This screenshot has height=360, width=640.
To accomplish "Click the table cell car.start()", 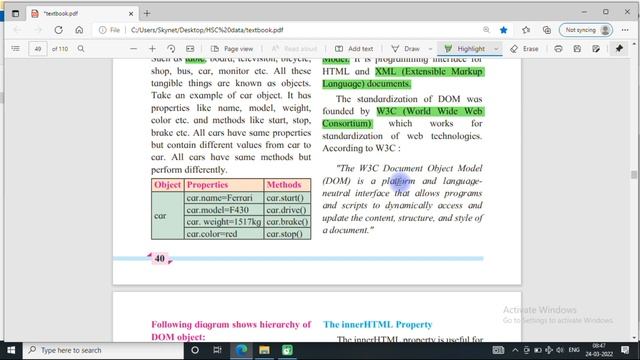I will [x=287, y=198].
